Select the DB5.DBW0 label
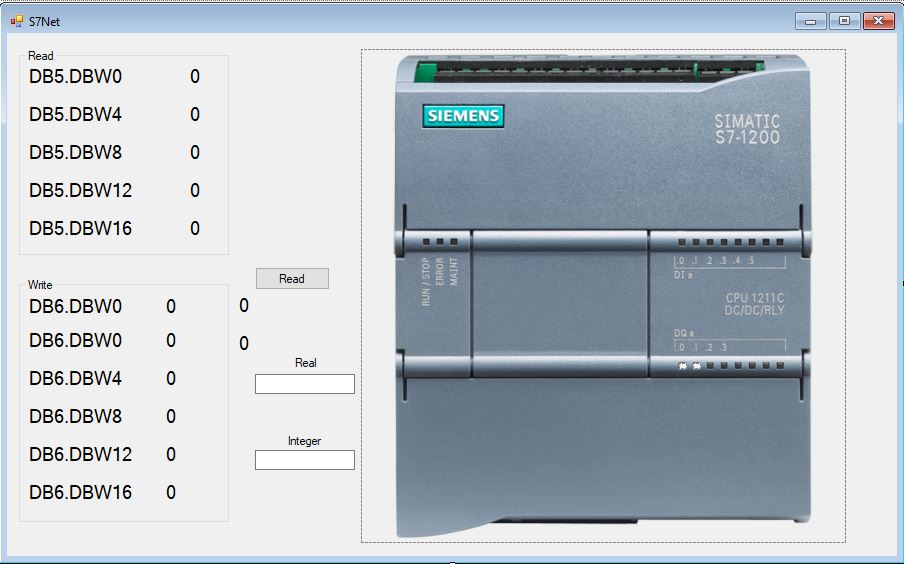This screenshot has width=904, height=564. pos(76,77)
